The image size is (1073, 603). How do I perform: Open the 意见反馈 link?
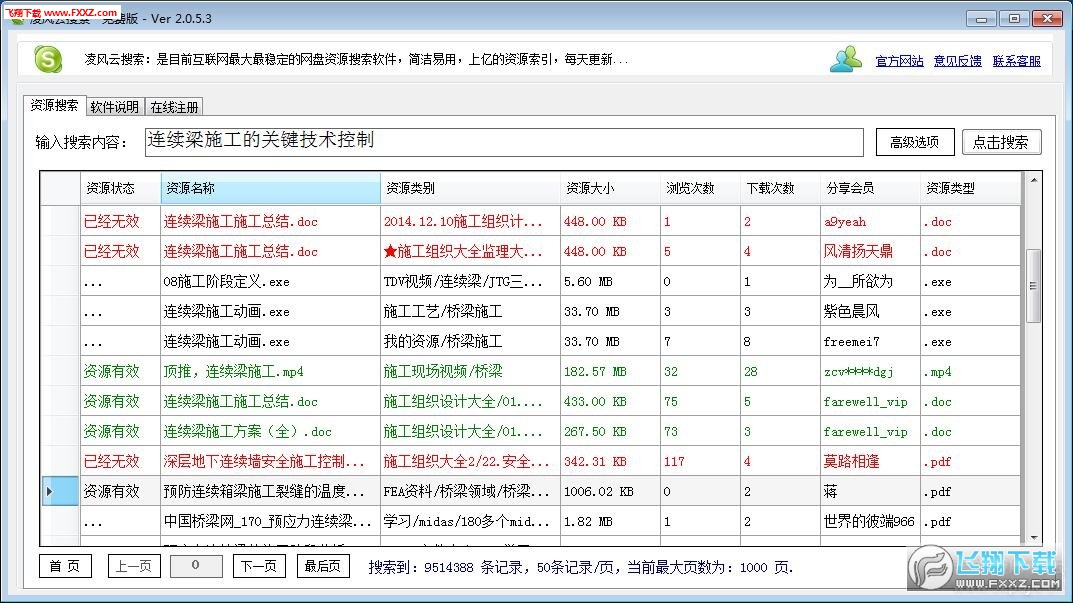pyautogui.click(x=957, y=61)
